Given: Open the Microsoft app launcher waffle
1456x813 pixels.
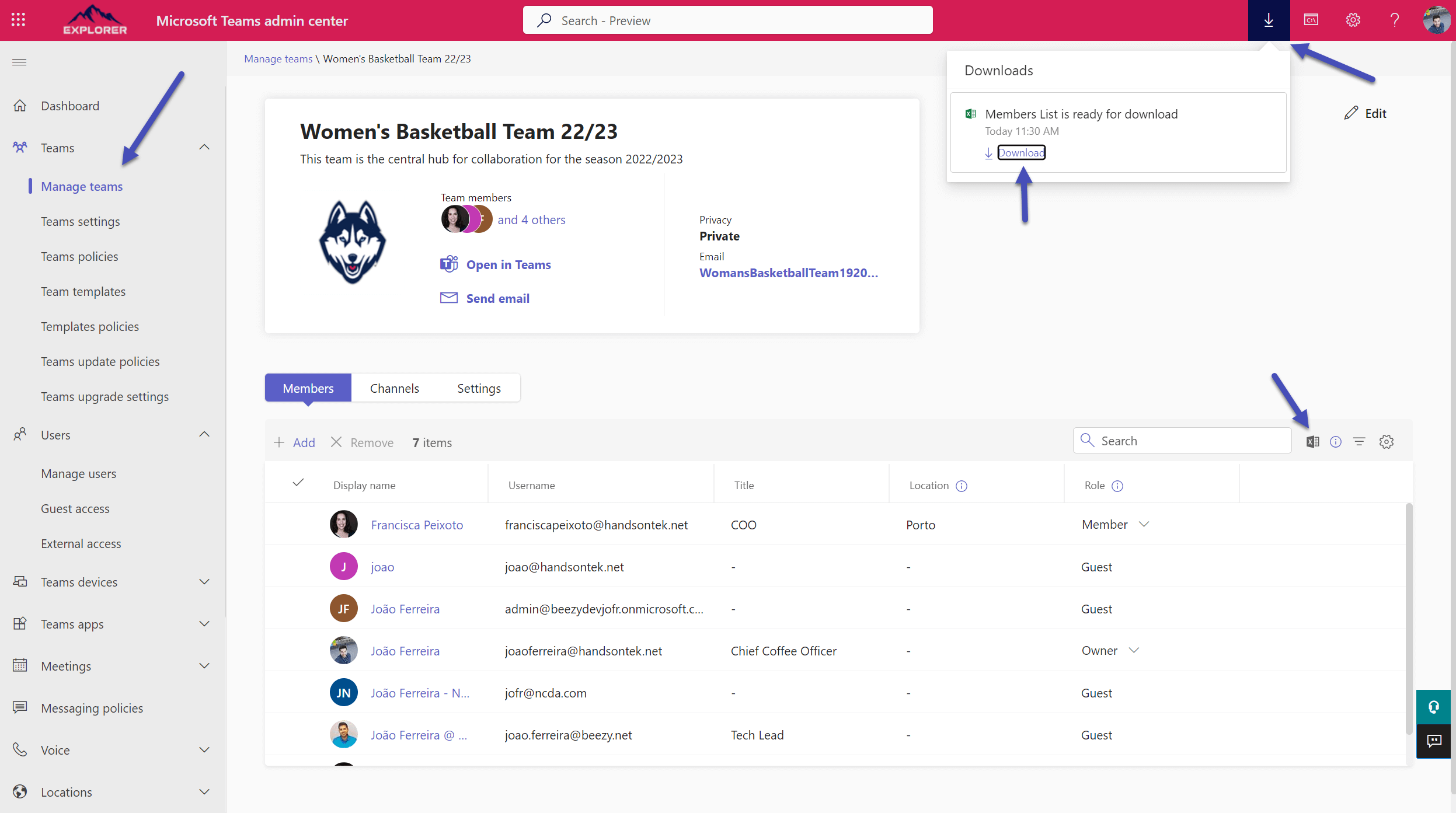Looking at the screenshot, I should point(18,20).
